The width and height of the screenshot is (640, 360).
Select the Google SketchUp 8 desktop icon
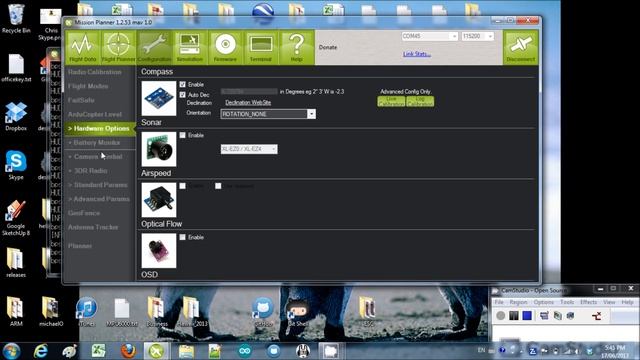click(x=16, y=218)
